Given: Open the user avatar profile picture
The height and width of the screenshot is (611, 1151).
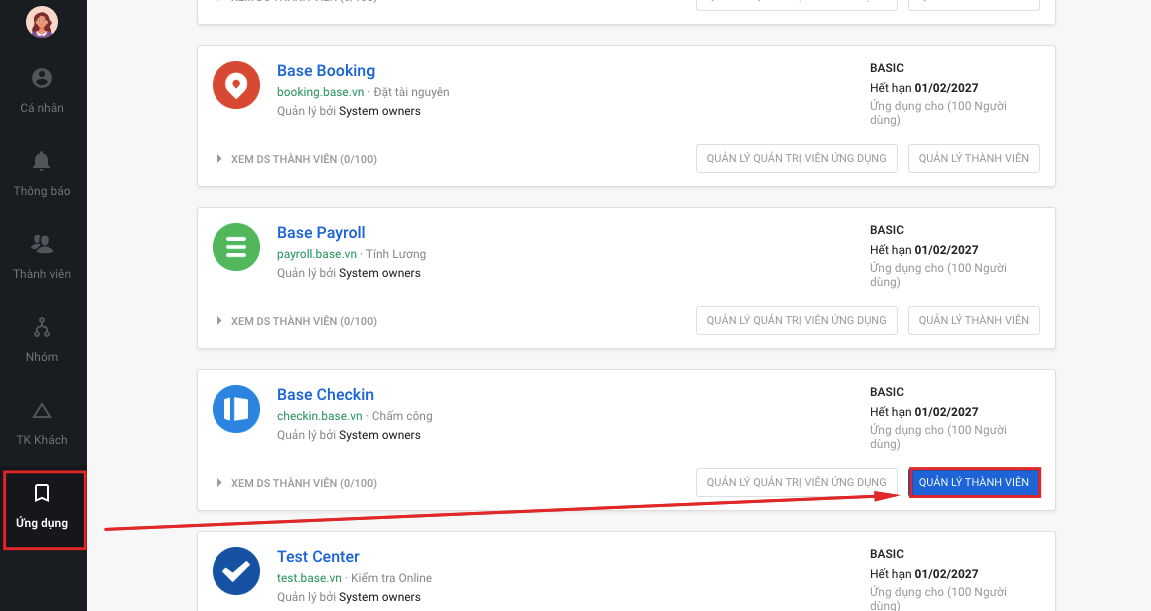Looking at the screenshot, I should pyautogui.click(x=42, y=22).
